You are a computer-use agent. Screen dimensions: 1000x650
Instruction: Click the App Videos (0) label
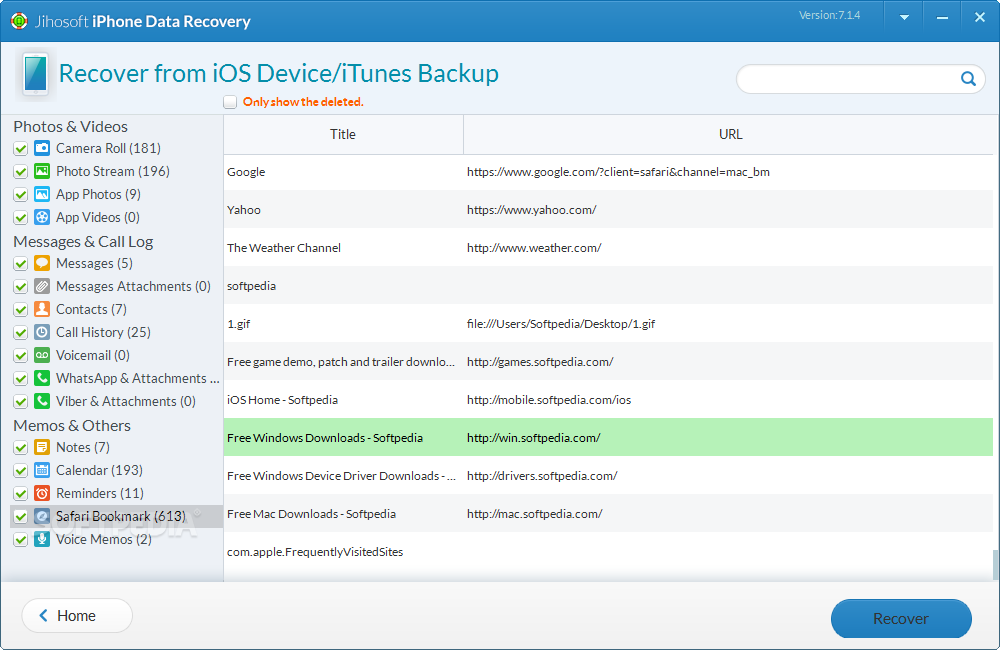pyautogui.click(x=98, y=218)
